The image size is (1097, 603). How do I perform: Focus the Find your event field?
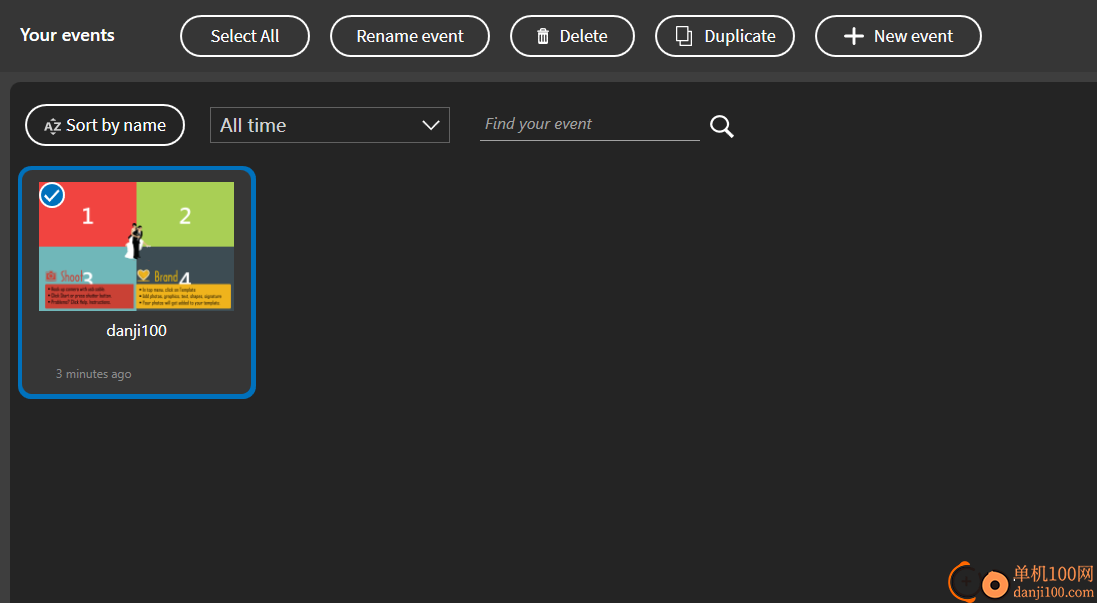click(590, 125)
